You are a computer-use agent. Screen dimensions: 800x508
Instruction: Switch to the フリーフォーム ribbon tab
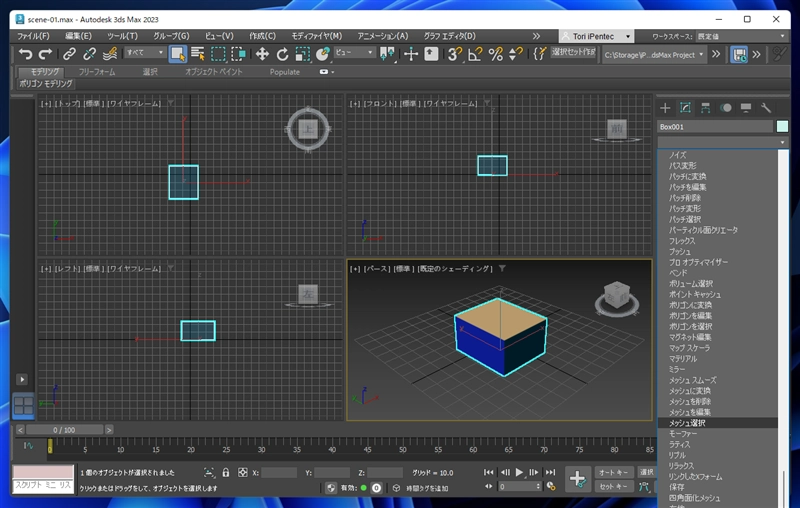(x=96, y=72)
